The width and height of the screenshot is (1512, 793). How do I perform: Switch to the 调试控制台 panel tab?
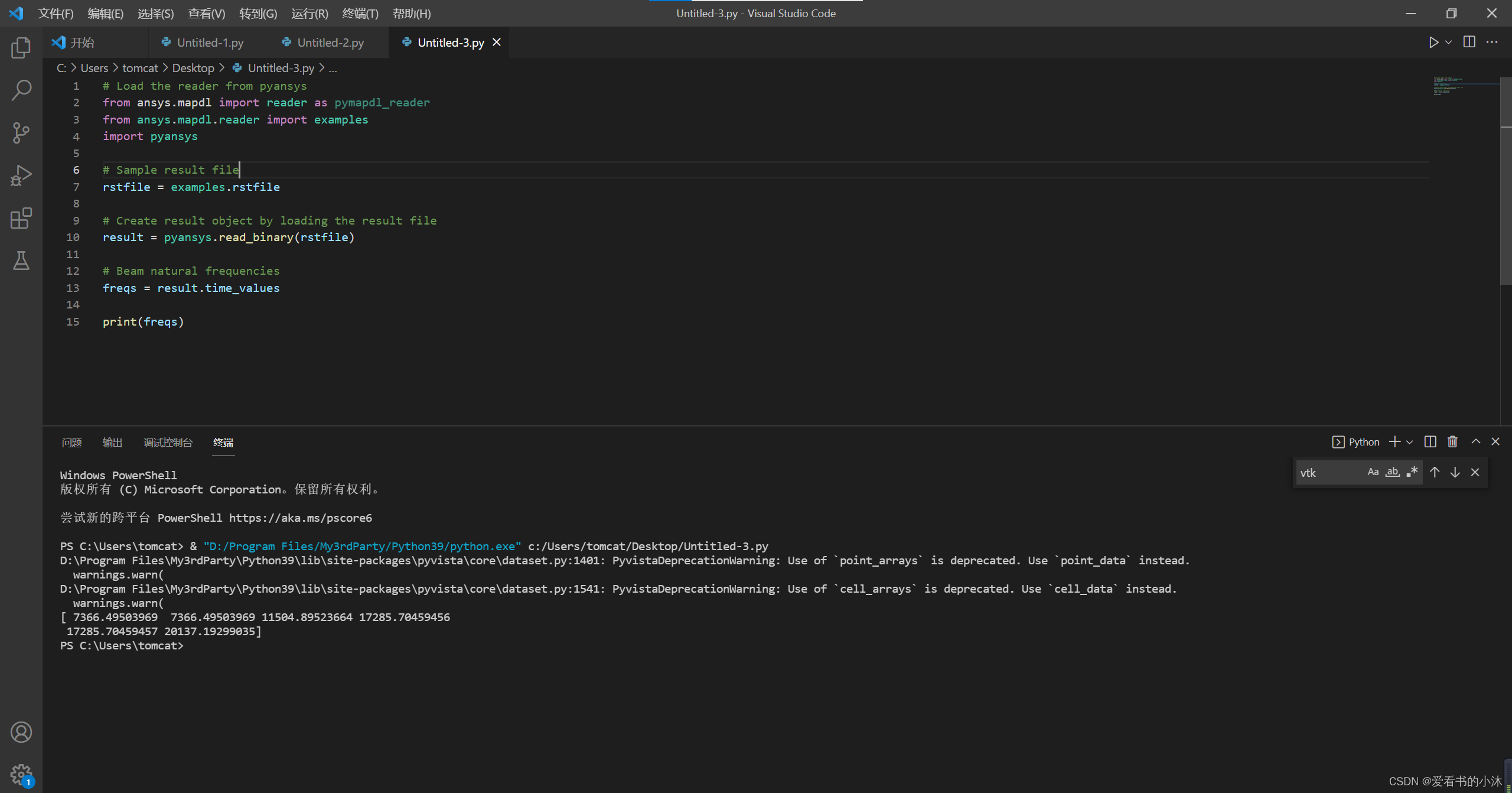pos(168,443)
